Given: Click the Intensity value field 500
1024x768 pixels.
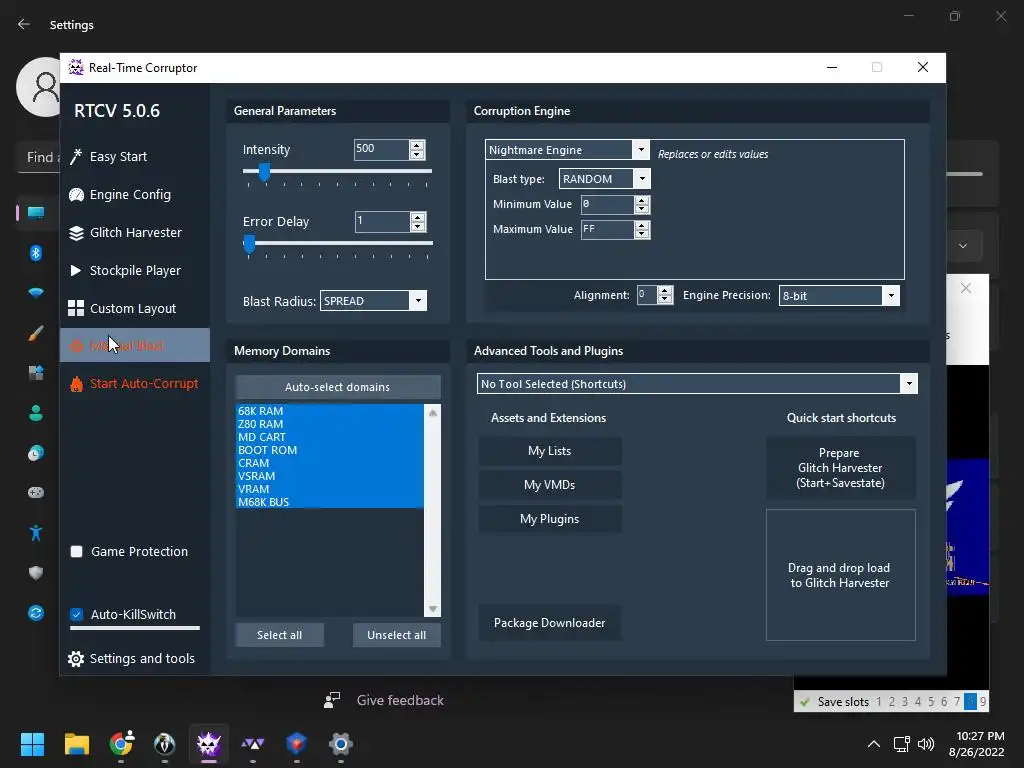Looking at the screenshot, I should (x=382, y=150).
